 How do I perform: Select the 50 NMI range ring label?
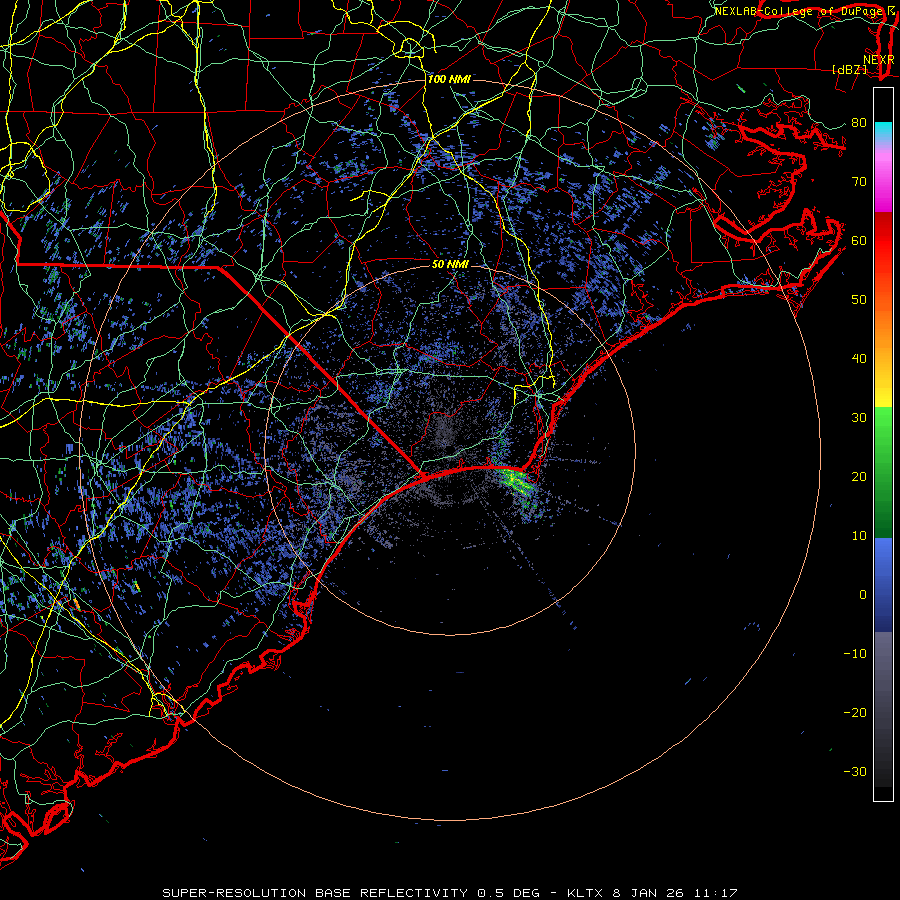click(x=450, y=264)
